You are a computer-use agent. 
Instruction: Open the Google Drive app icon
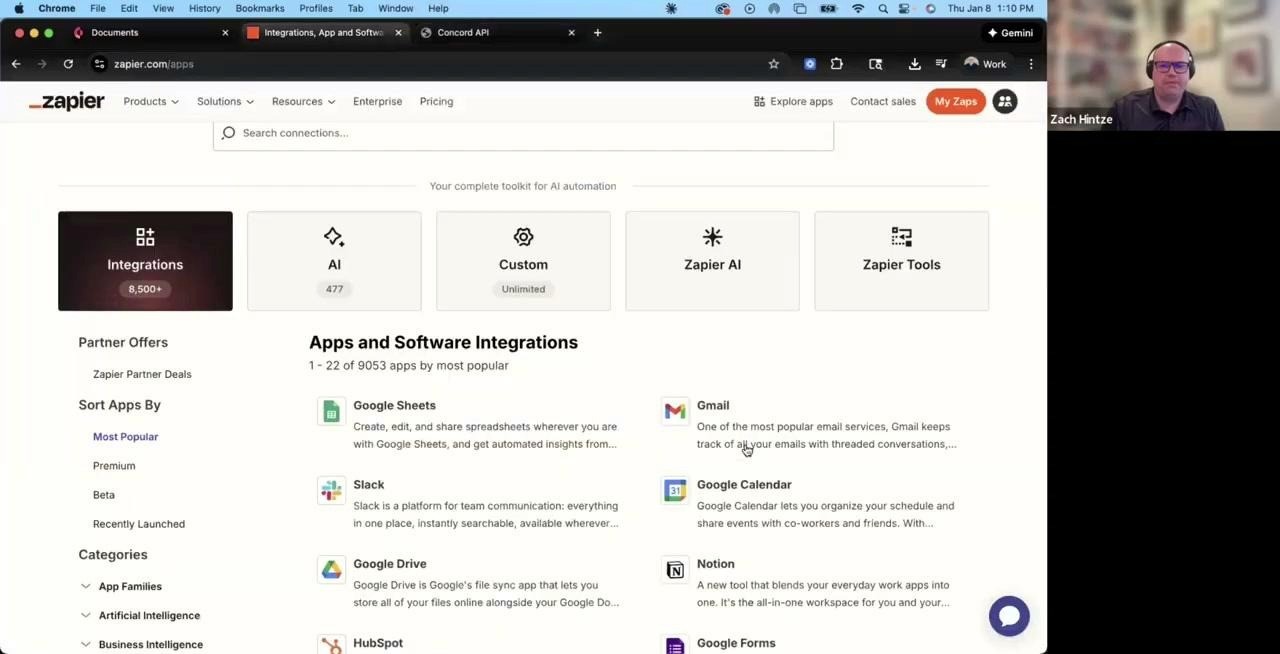click(331, 569)
